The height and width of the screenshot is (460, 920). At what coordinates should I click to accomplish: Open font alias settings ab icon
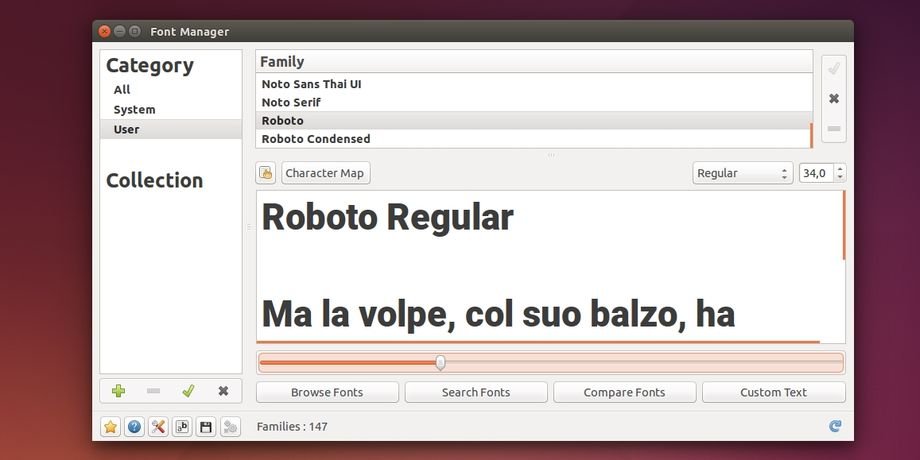point(182,427)
